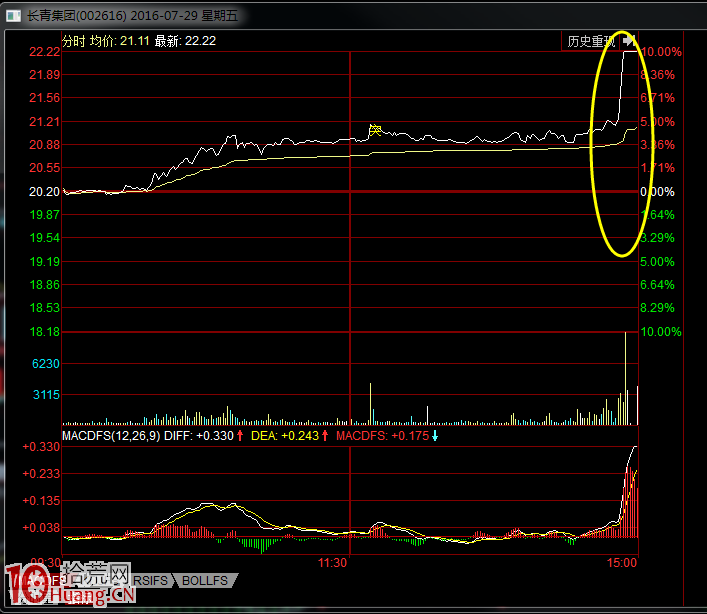The height and width of the screenshot is (614, 707).
Task: Click the +0.135 label on the MACD axis
Action: [41, 501]
